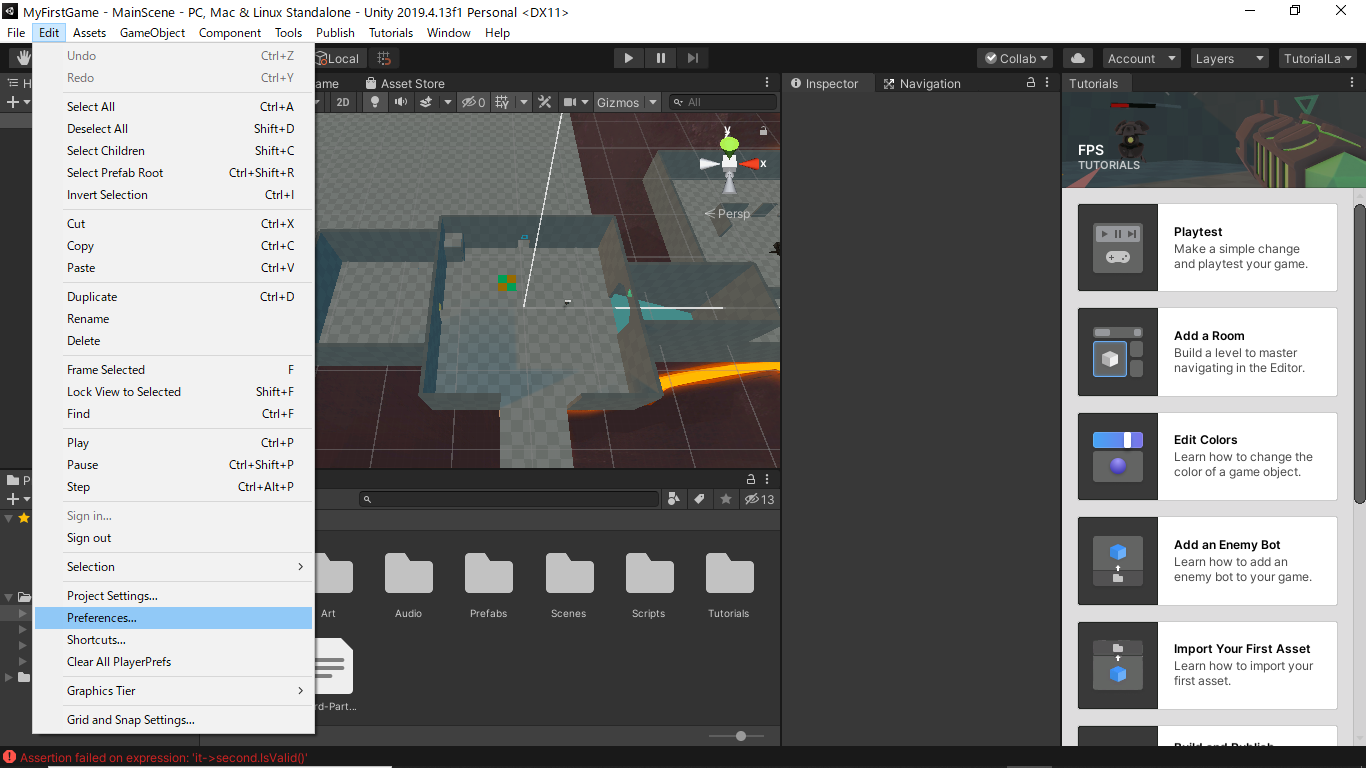1366x768 pixels.
Task: Open the Playtest tutorial card
Action: pyautogui.click(x=1207, y=248)
